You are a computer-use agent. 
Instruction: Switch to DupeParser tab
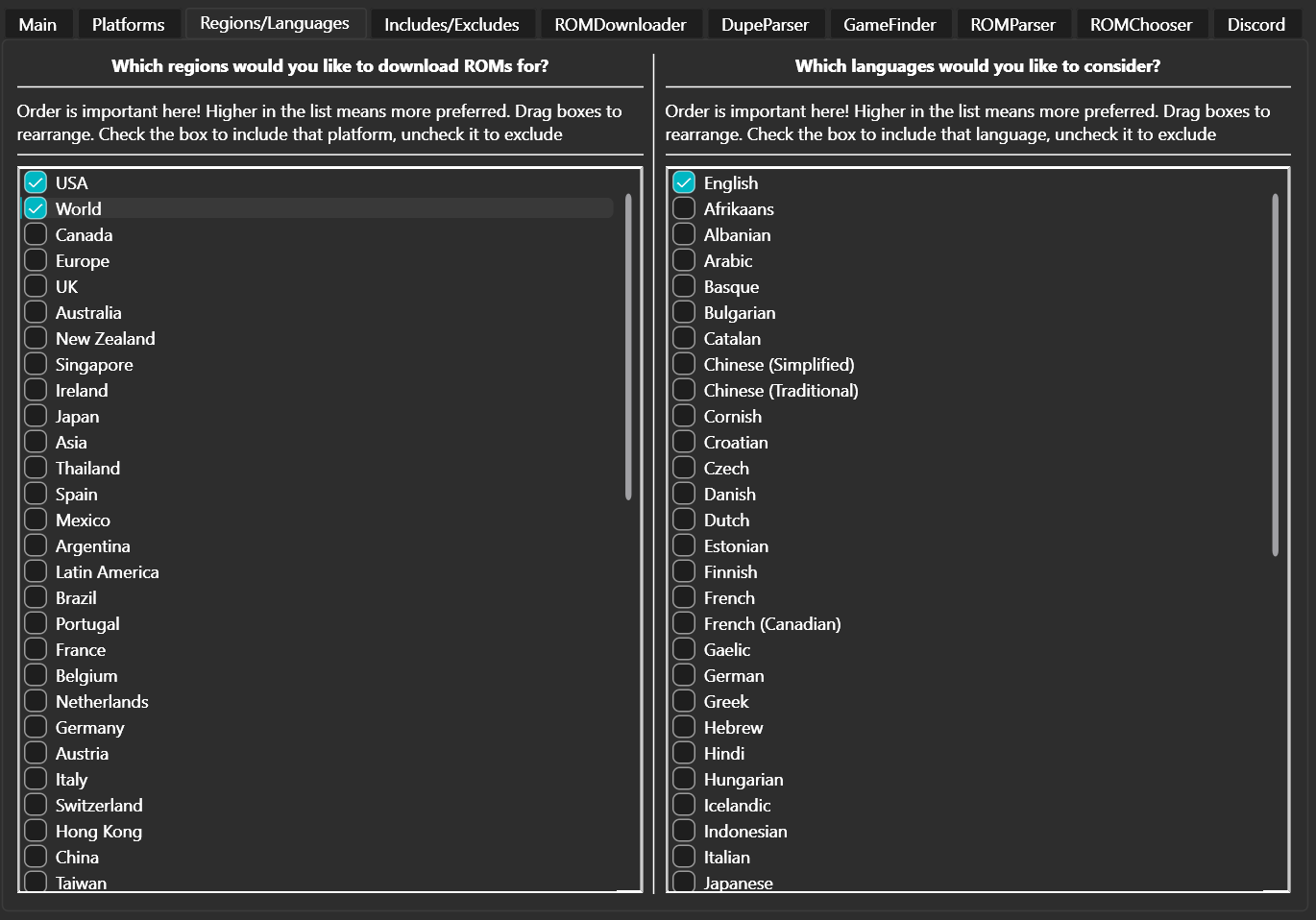(765, 24)
